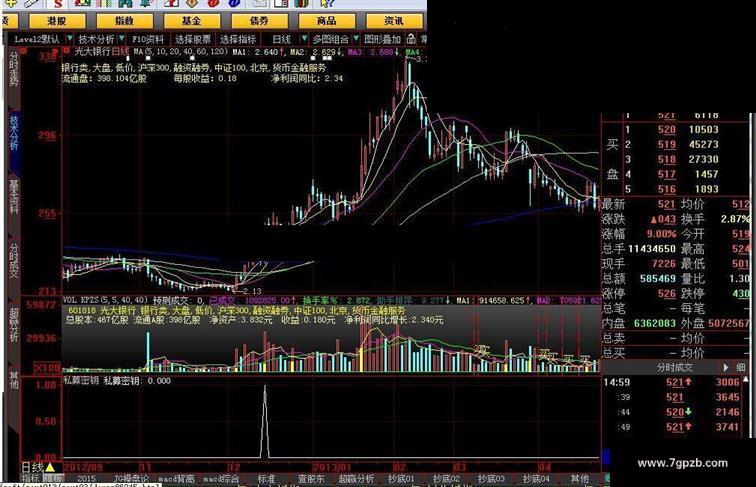Click the 14:59 trade tick row
The width and height of the screenshot is (756, 487).
point(674,382)
